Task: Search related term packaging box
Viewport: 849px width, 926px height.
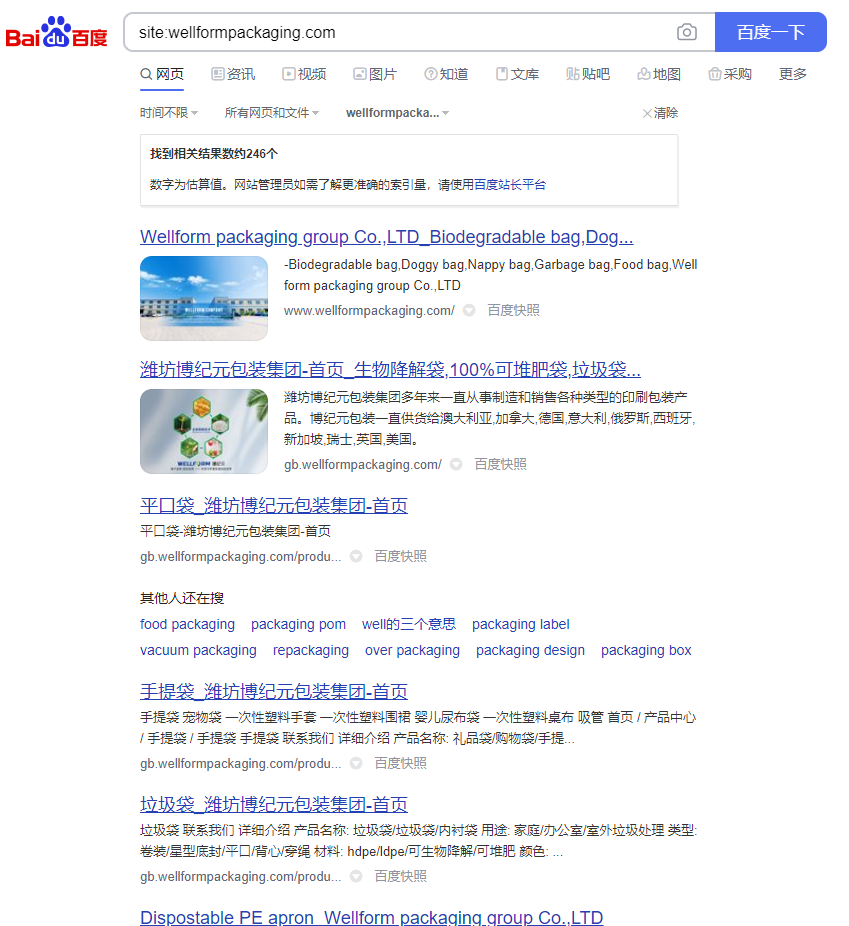Action: coord(646,650)
